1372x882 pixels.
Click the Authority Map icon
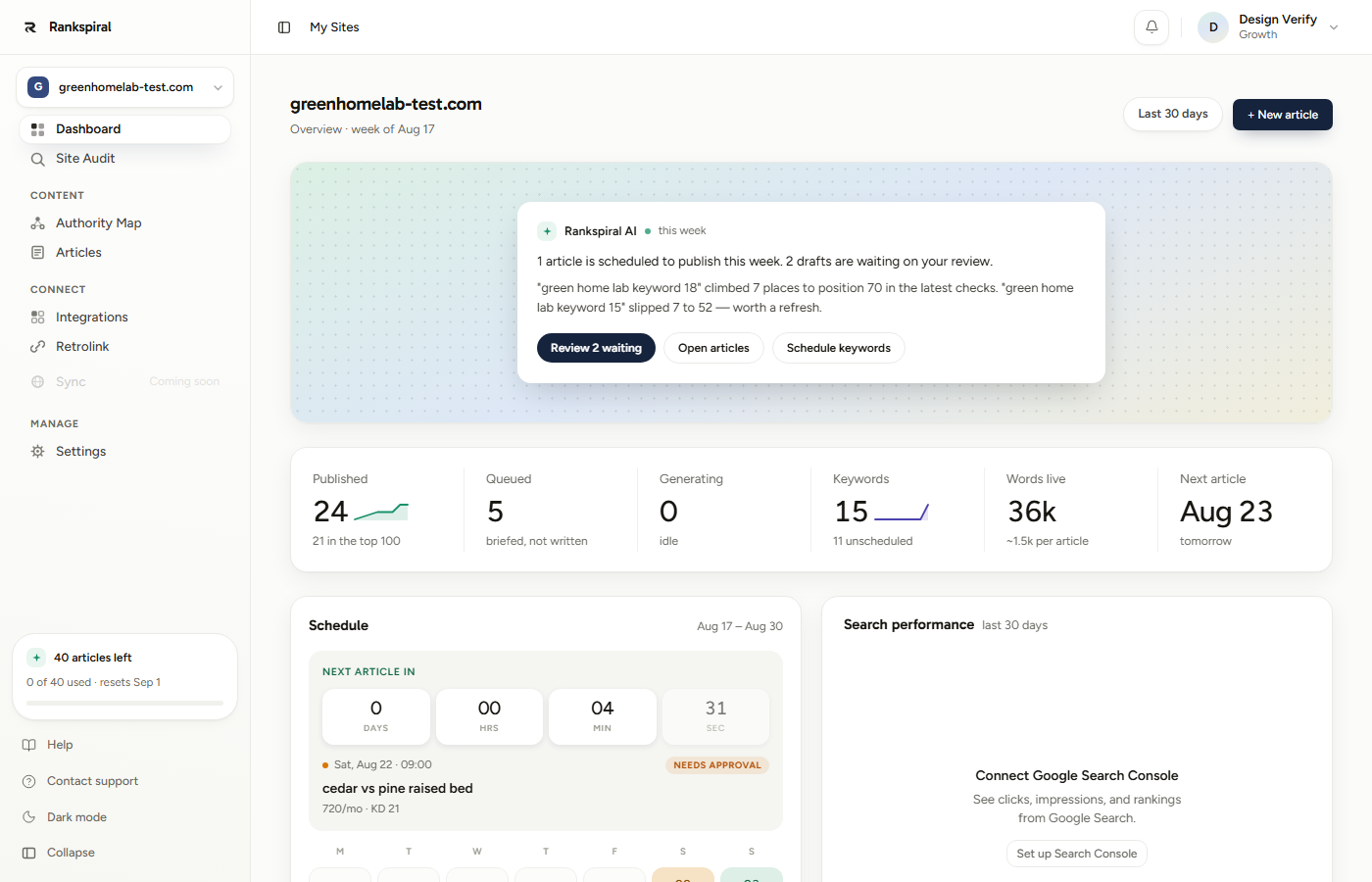[x=38, y=223]
